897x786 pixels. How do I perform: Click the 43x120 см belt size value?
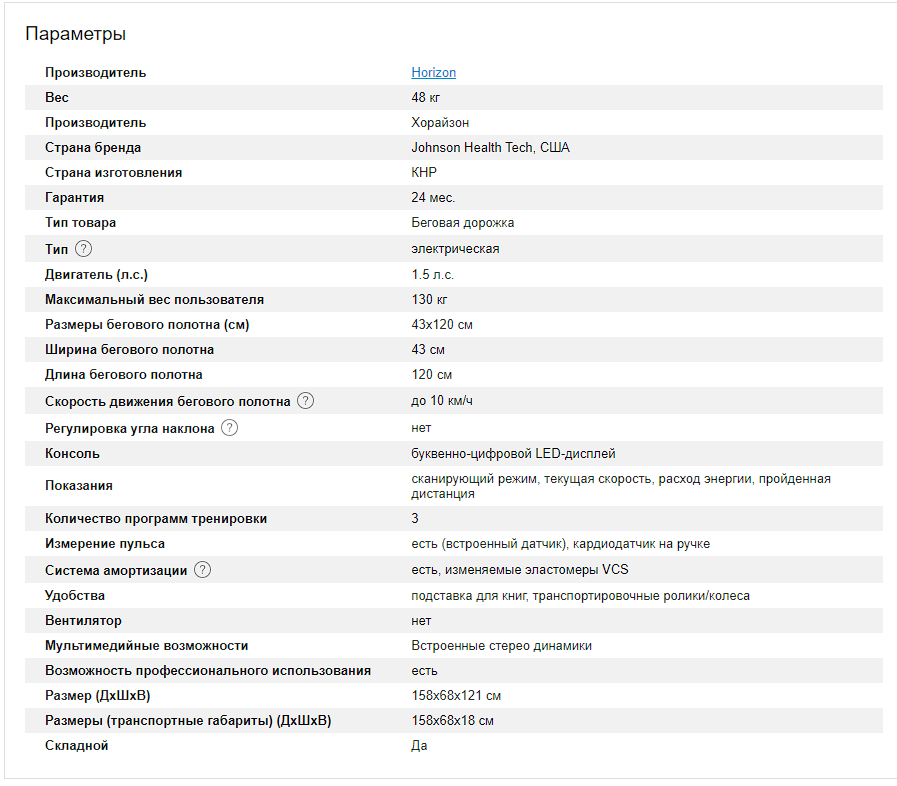pos(441,324)
